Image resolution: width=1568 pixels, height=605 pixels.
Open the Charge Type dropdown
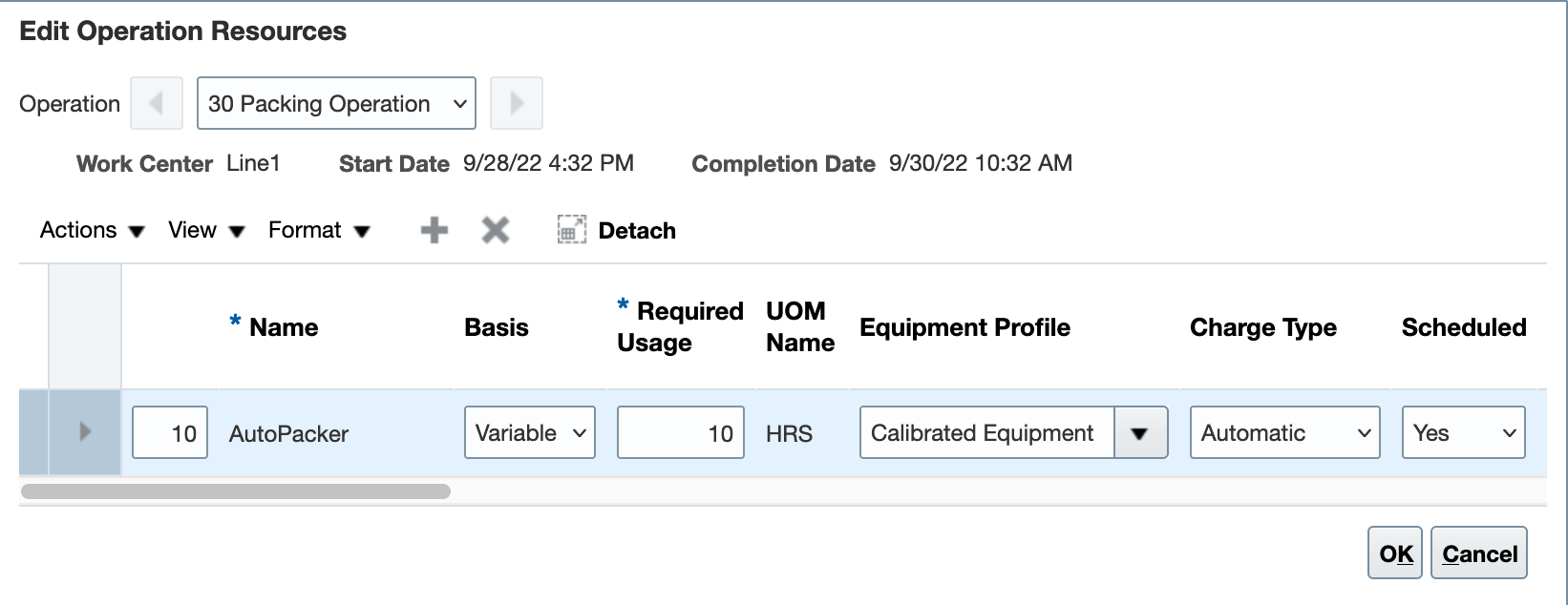click(x=1284, y=433)
